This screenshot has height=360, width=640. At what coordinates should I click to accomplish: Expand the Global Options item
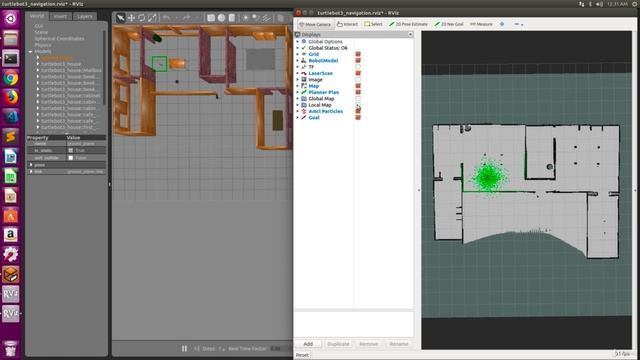298,41
